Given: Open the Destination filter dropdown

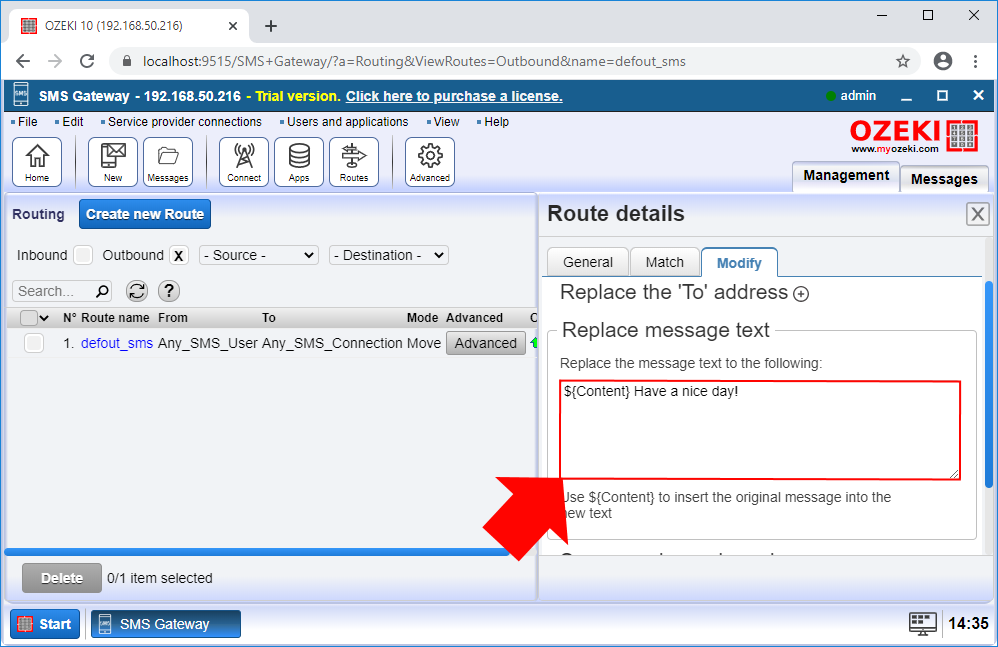Looking at the screenshot, I should [x=389, y=255].
